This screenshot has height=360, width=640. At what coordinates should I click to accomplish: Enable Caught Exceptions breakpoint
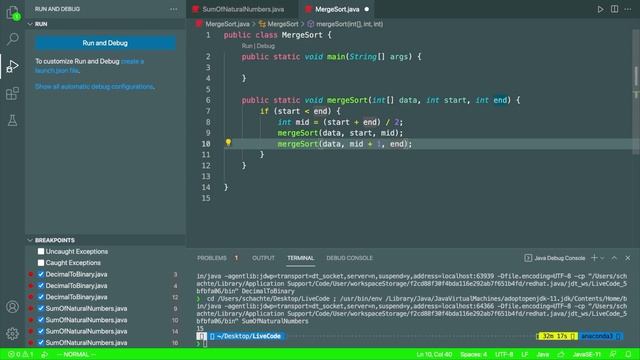point(41,263)
